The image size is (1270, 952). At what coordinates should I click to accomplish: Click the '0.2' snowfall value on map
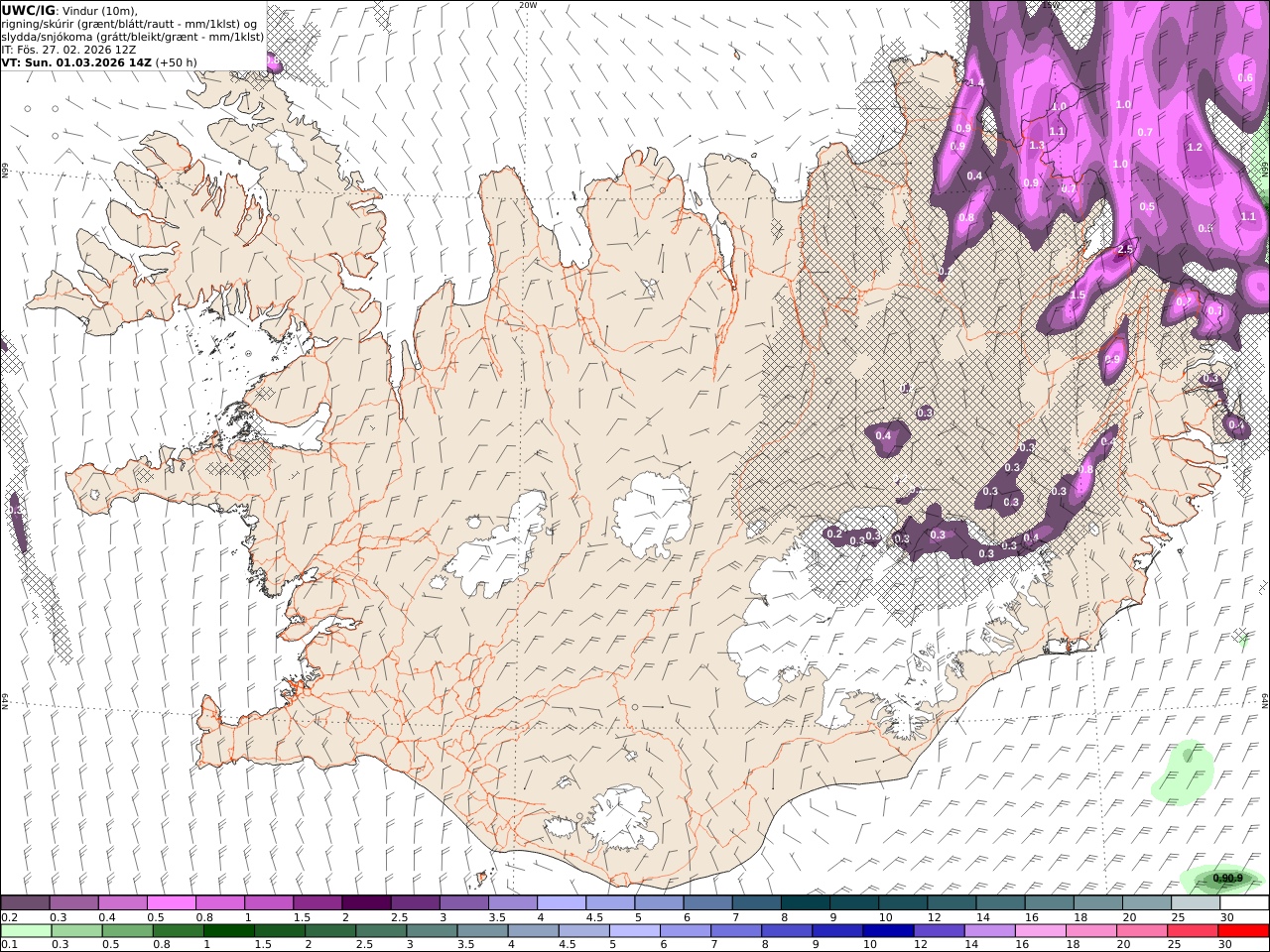(x=834, y=534)
